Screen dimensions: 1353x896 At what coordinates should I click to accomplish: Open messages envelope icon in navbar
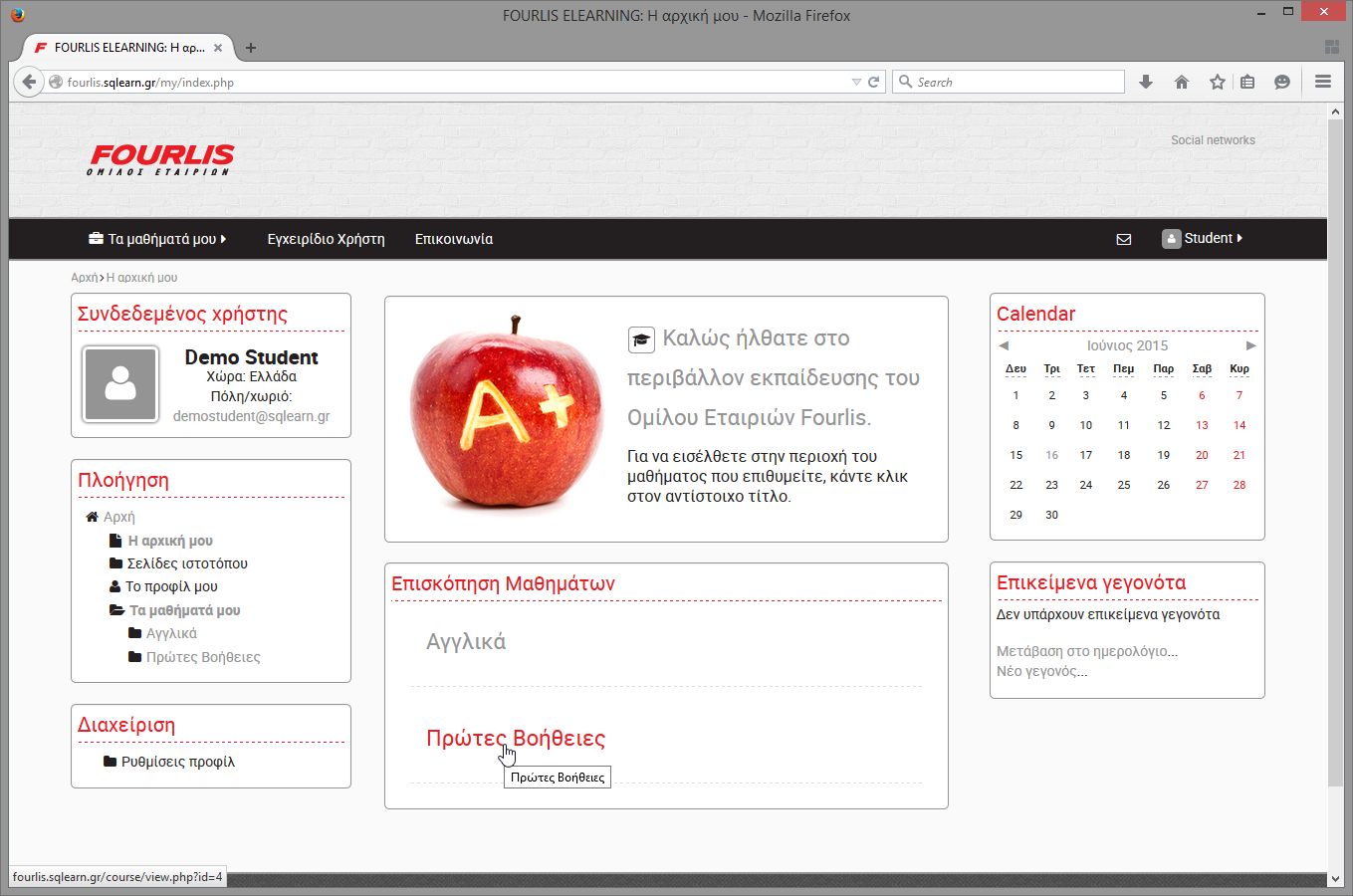coord(1124,239)
